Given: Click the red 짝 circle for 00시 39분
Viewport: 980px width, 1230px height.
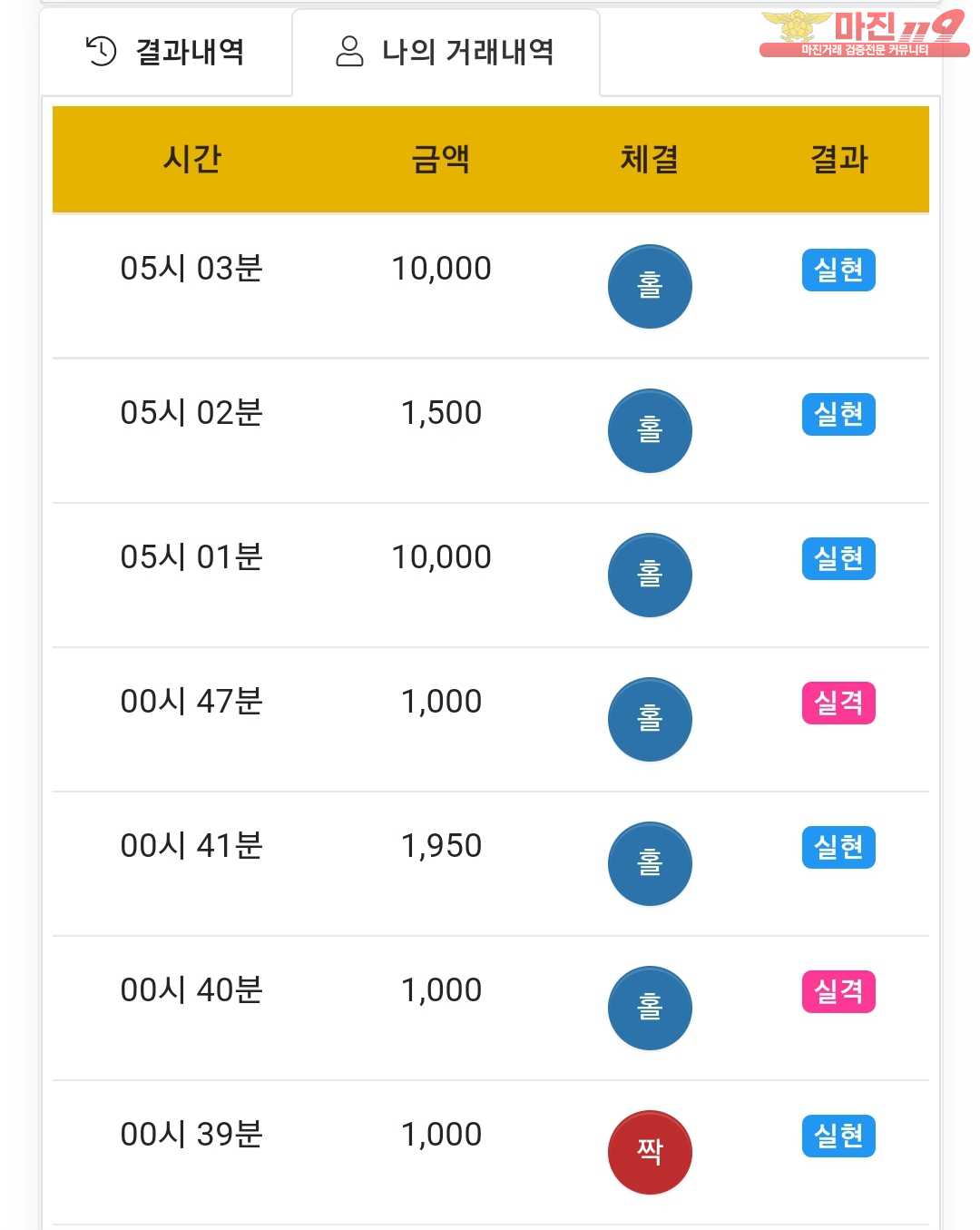Looking at the screenshot, I should 650,1153.
